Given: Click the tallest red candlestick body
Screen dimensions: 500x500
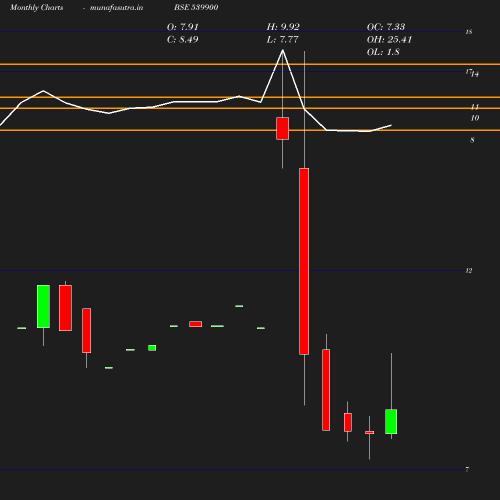Looking at the screenshot, I should tap(304, 261).
